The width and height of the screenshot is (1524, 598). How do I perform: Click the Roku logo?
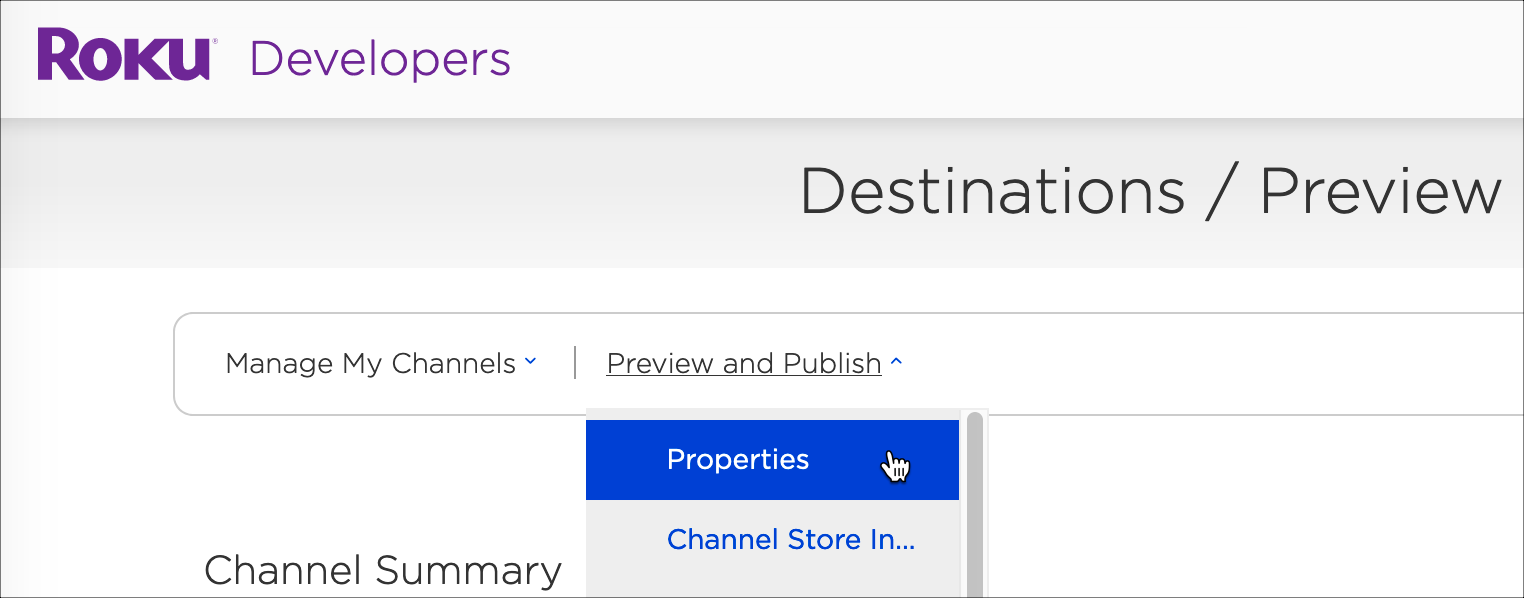pos(123,56)
